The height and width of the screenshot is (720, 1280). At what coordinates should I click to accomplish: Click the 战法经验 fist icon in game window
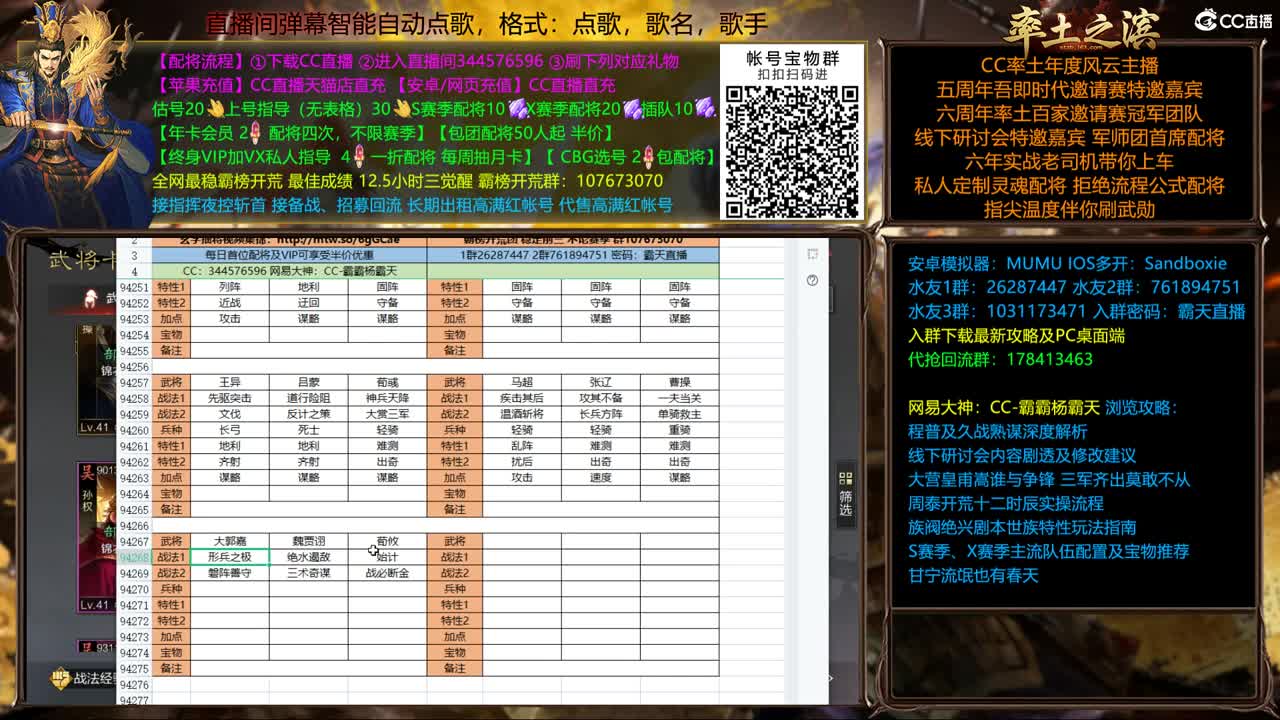point(62,679)
